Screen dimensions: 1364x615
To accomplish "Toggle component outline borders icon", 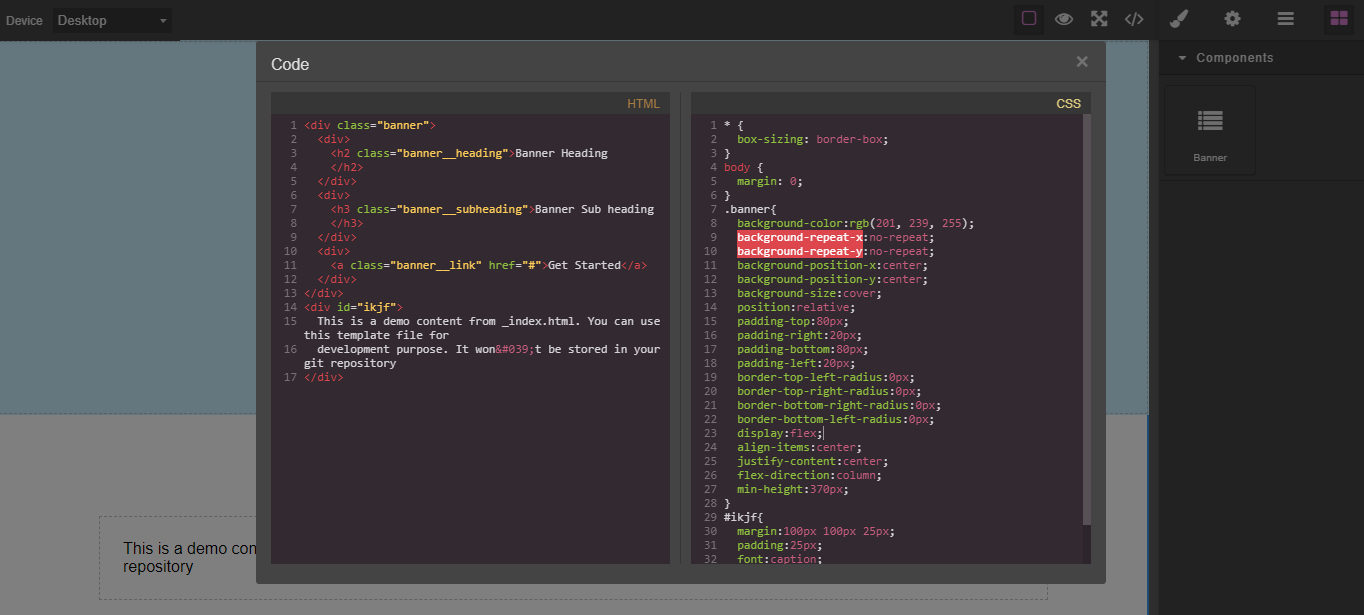I will pos(1028,18).
